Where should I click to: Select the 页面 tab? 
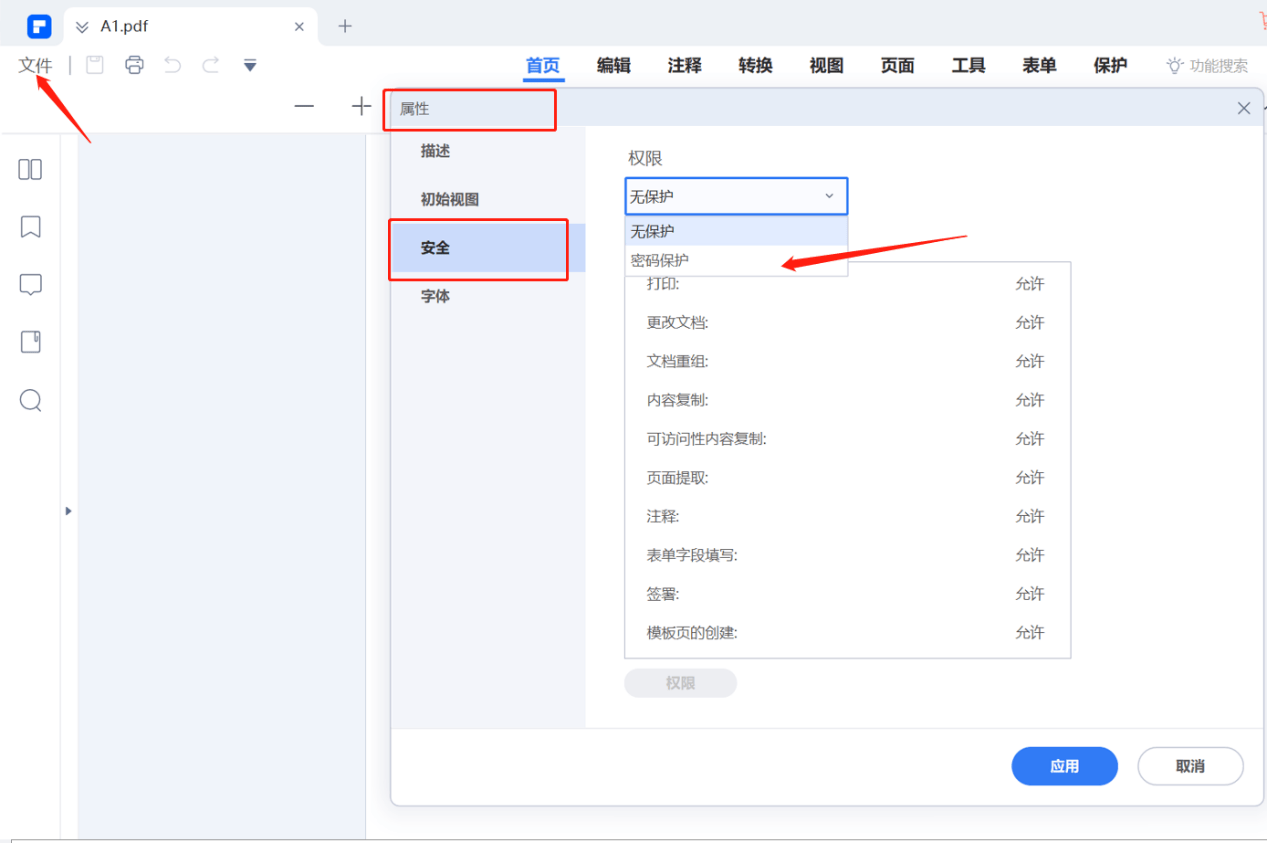(x=898, y=66)
